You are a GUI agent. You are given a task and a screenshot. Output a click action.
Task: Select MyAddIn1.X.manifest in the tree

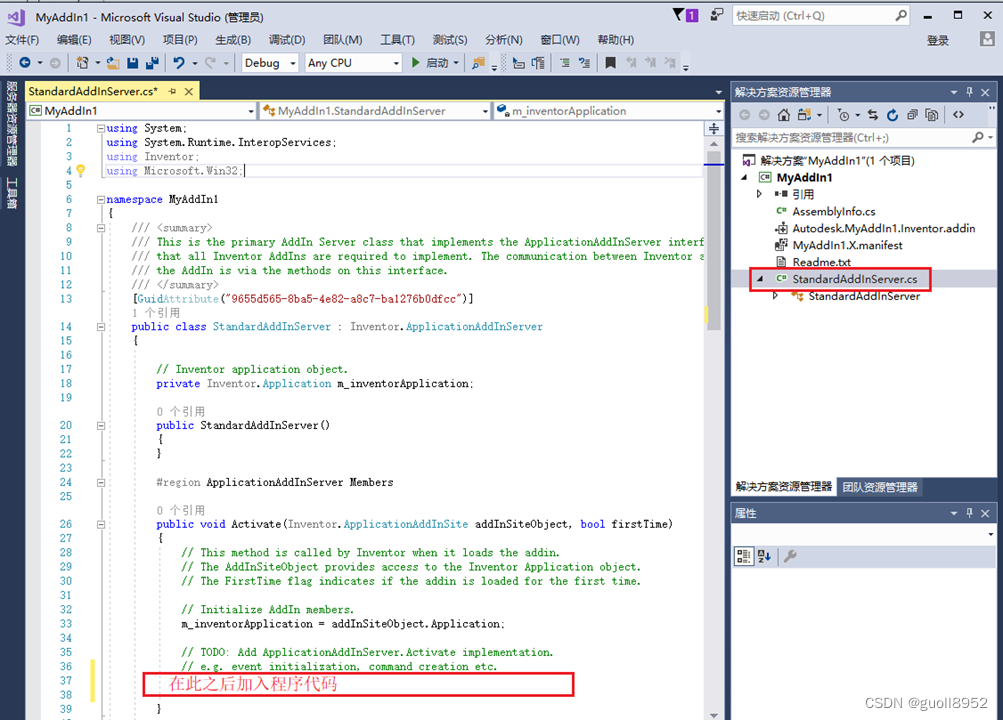(x=847, y=245)
